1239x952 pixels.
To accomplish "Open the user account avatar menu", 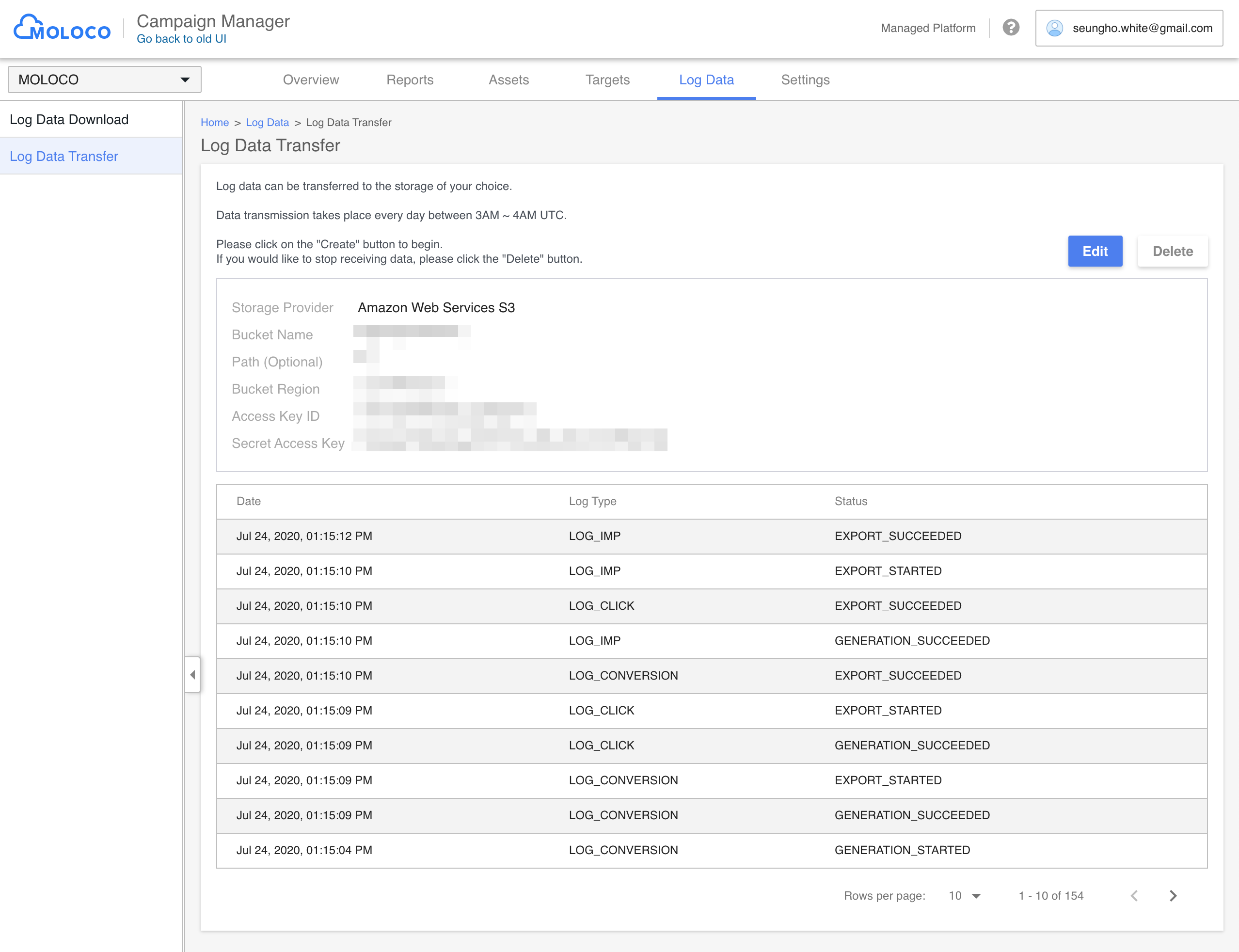I will click(x=1054, y=28).
